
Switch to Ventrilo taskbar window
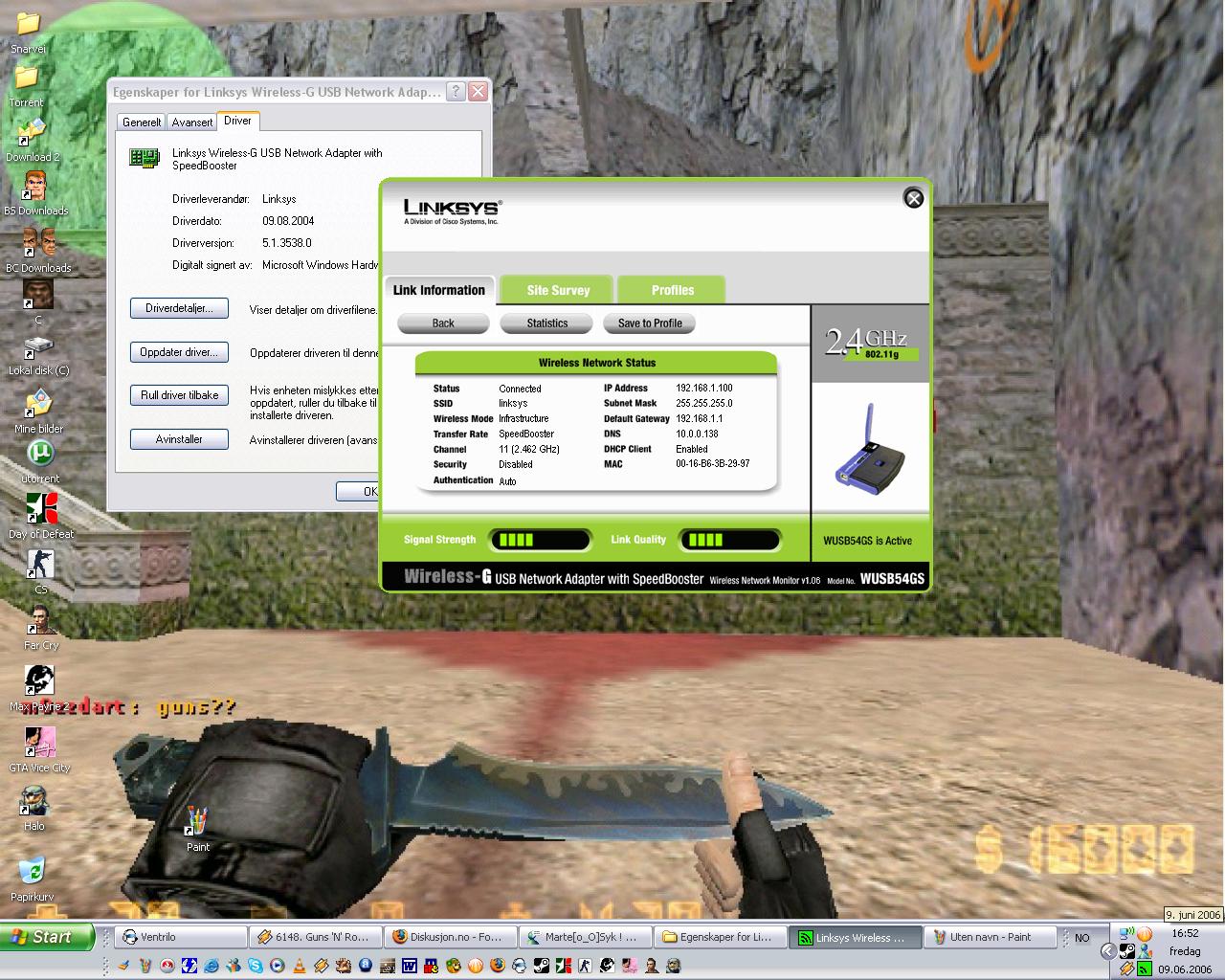coord(182,937)
